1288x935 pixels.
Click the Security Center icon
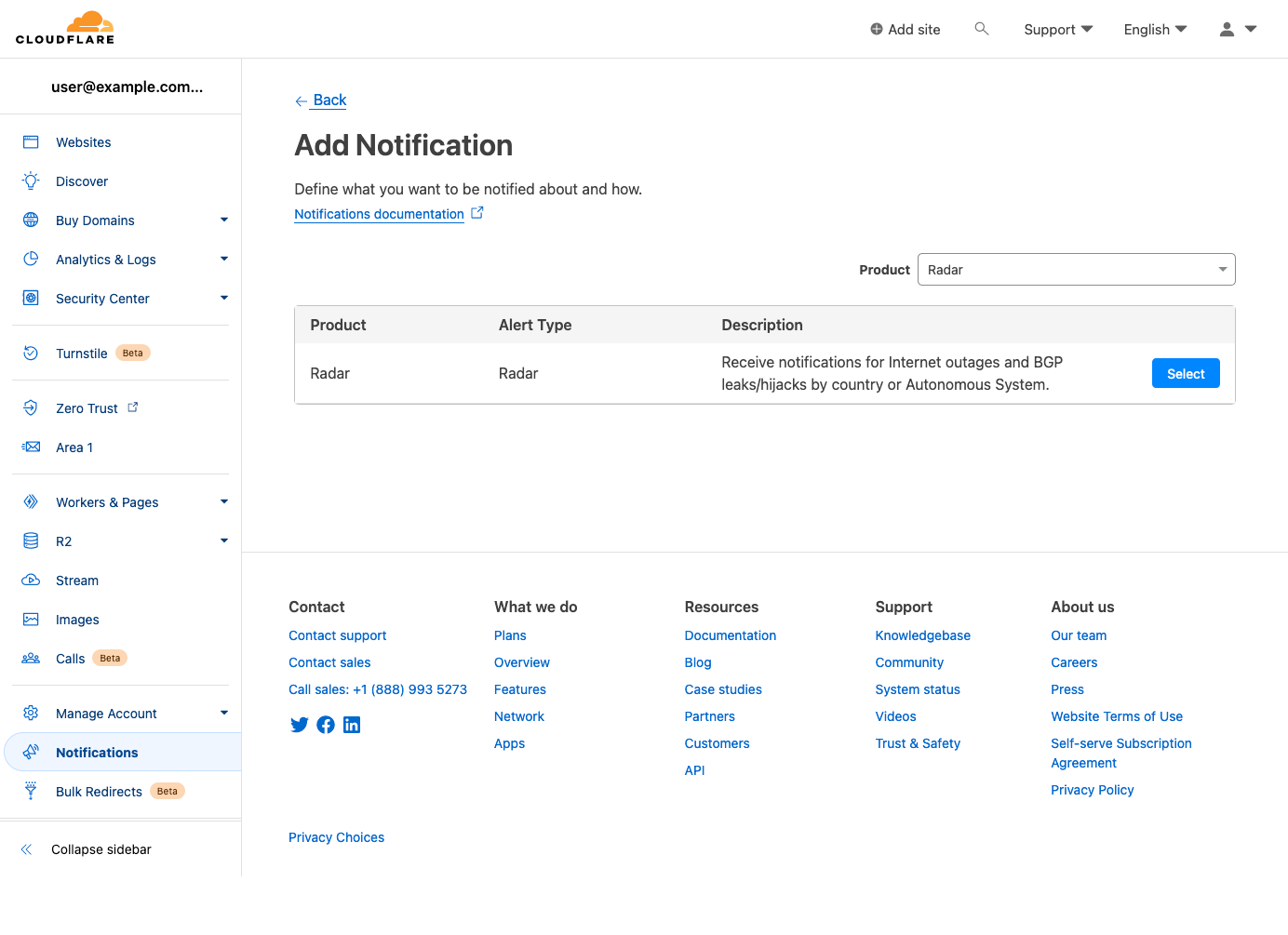point(31,299)
